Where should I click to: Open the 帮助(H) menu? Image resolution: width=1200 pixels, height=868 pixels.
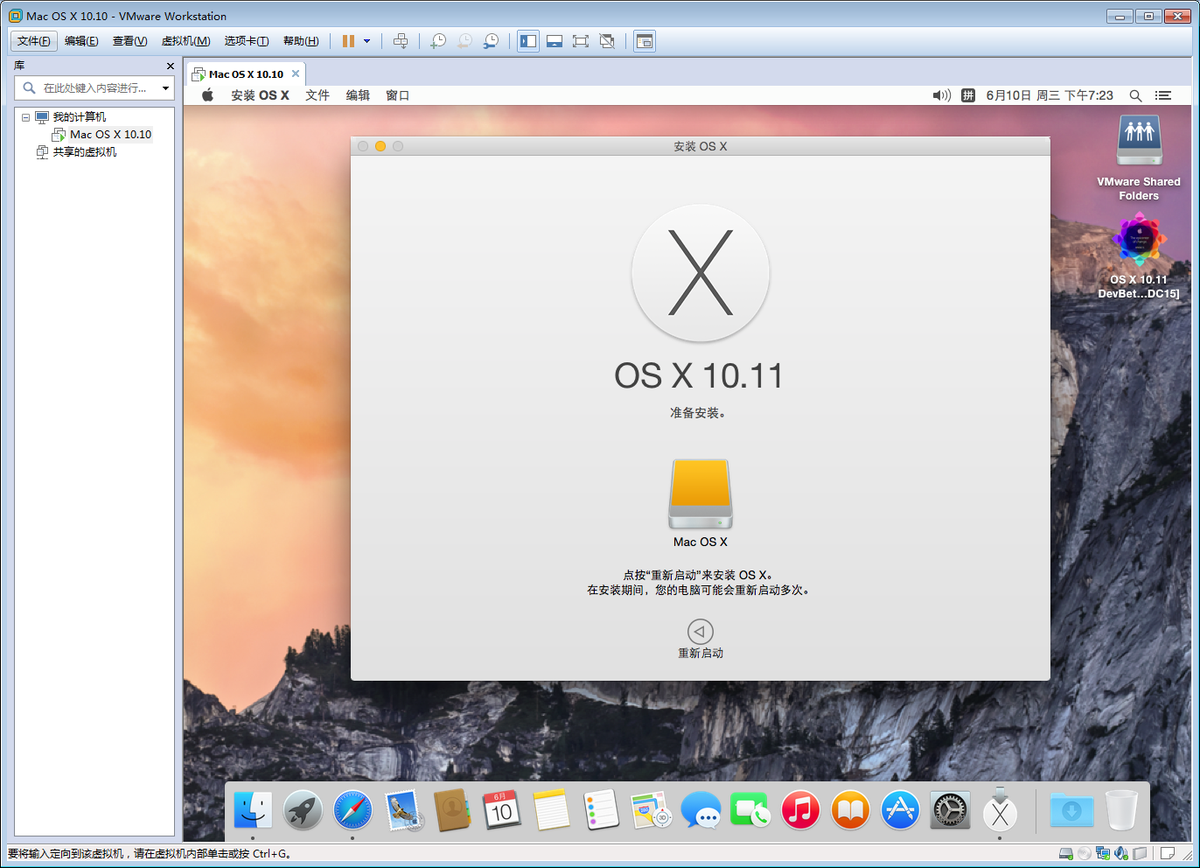coord(300,41)
